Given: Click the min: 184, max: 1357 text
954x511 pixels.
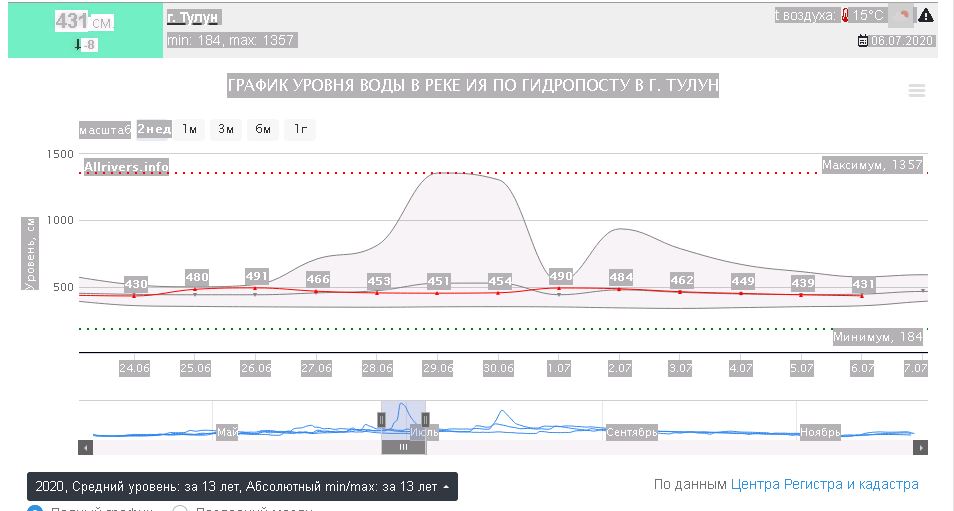Looking at the screenshot, I should coord(232,41).
